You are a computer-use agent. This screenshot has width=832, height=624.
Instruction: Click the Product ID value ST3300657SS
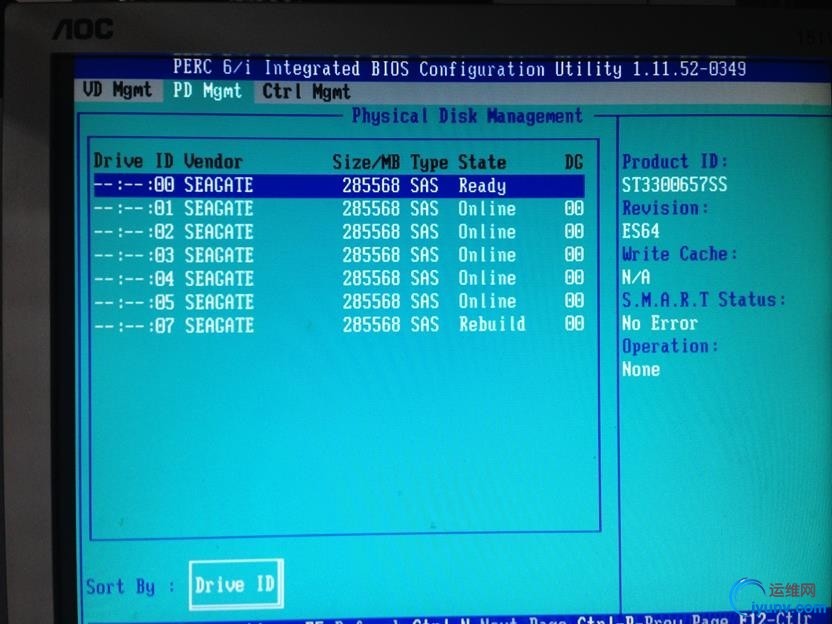[674, 185]
